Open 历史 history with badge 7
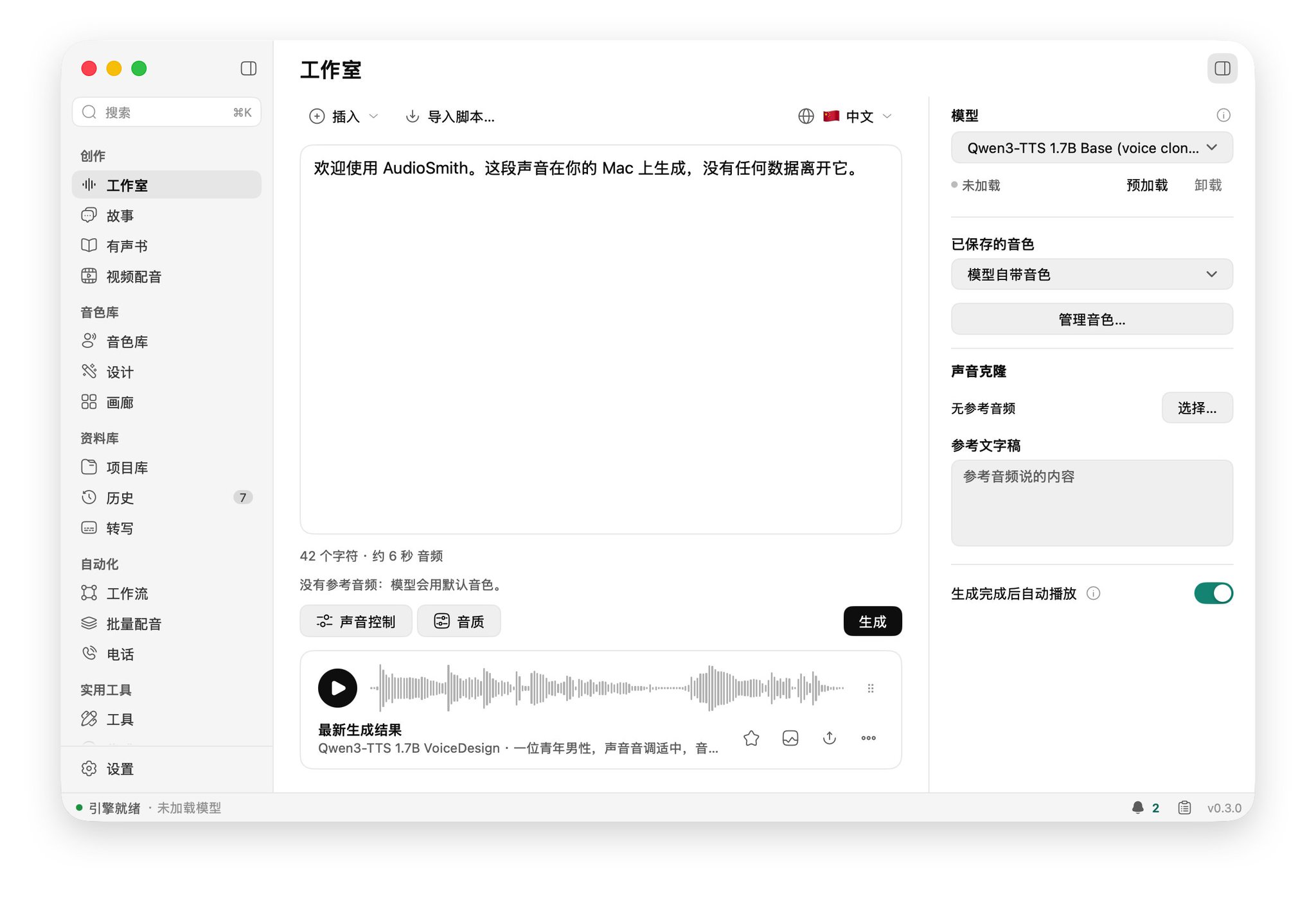 point(166,498)
